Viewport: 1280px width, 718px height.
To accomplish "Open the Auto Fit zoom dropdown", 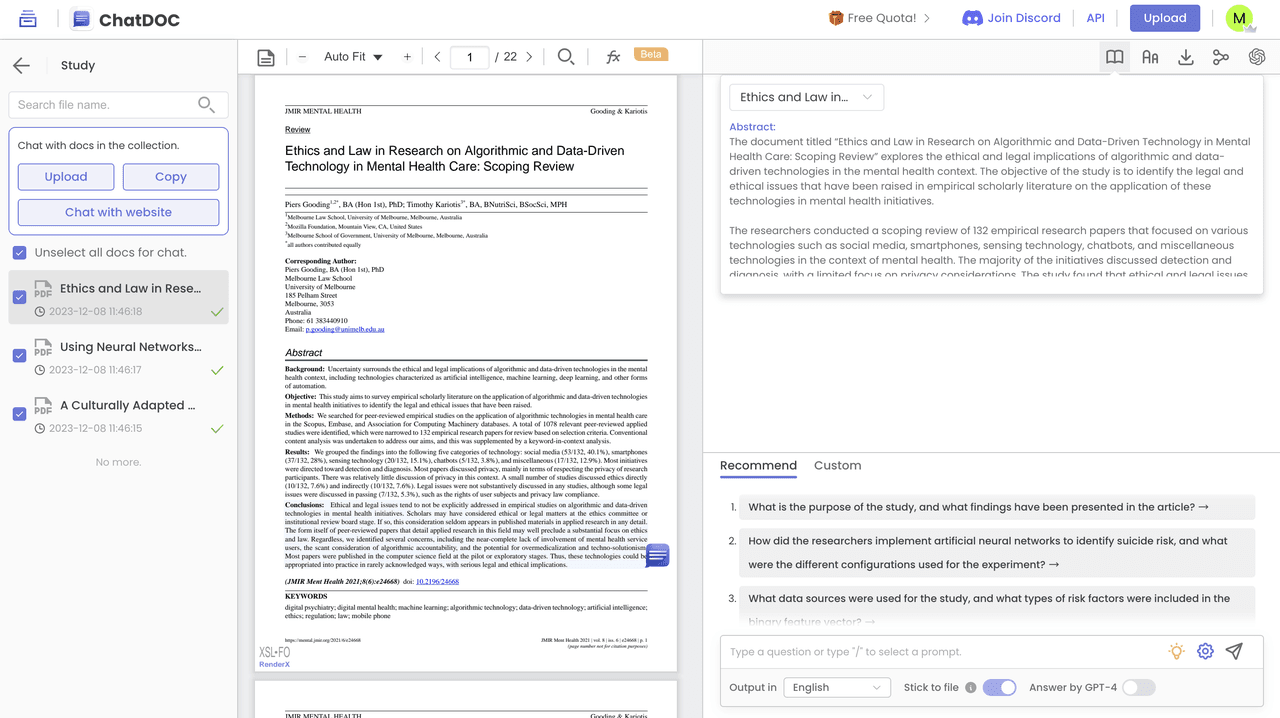I will point(353,57).
